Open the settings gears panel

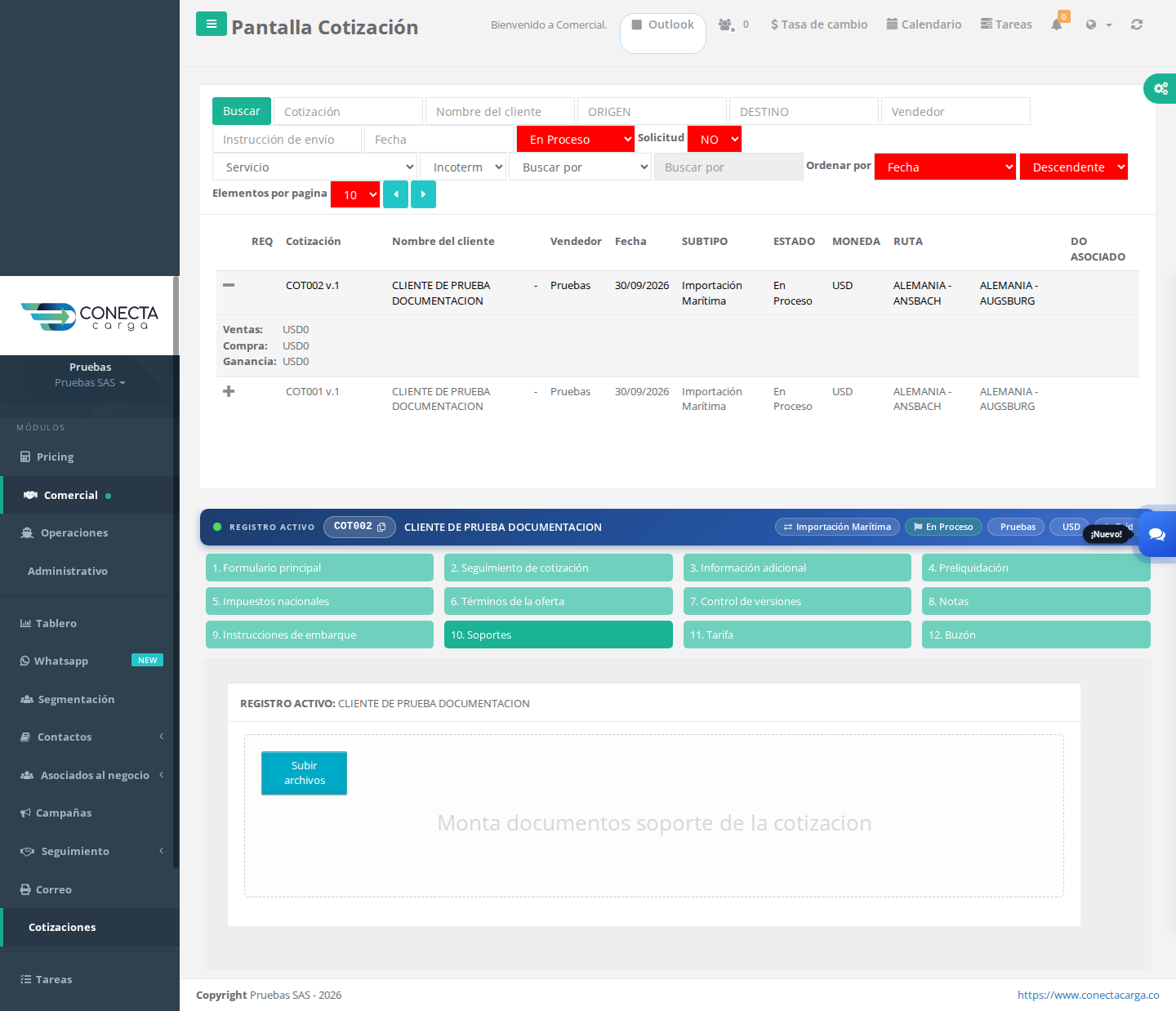[1160, 88]
